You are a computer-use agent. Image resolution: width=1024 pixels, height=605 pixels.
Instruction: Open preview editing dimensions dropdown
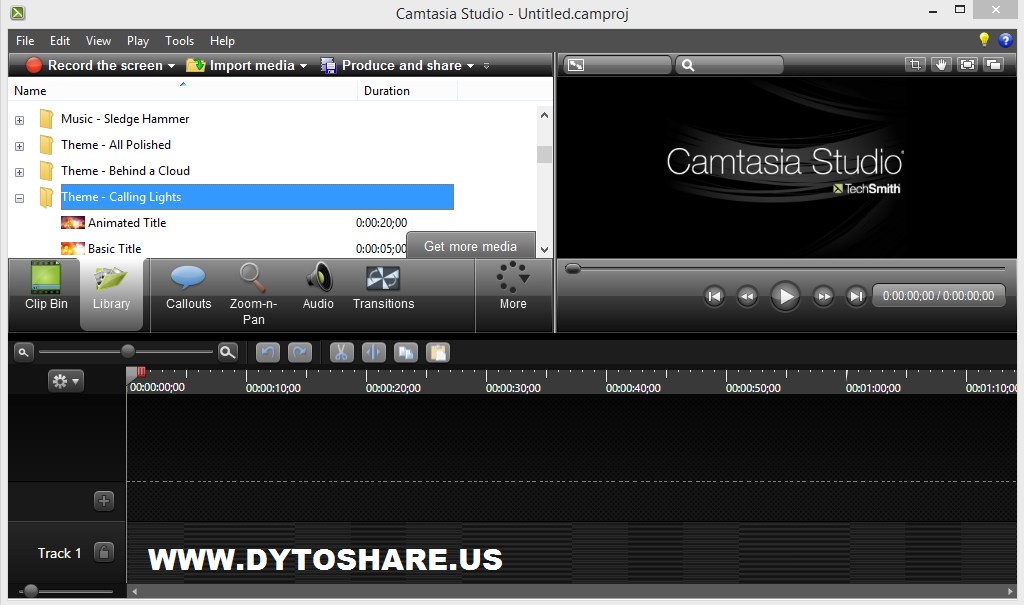pyautogui.click(x=618, y=65)
